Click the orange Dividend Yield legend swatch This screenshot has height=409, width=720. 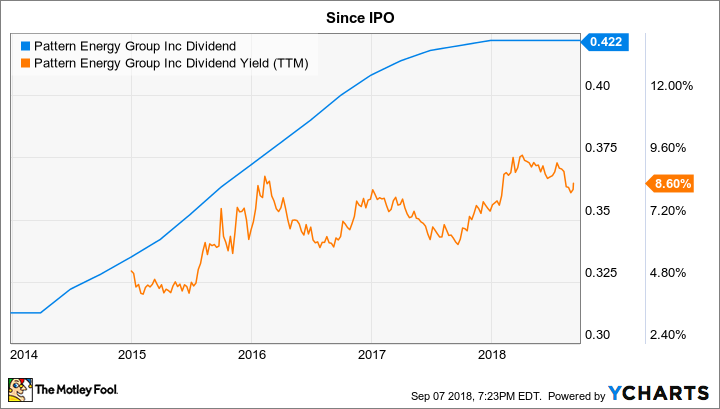[25, 63]
